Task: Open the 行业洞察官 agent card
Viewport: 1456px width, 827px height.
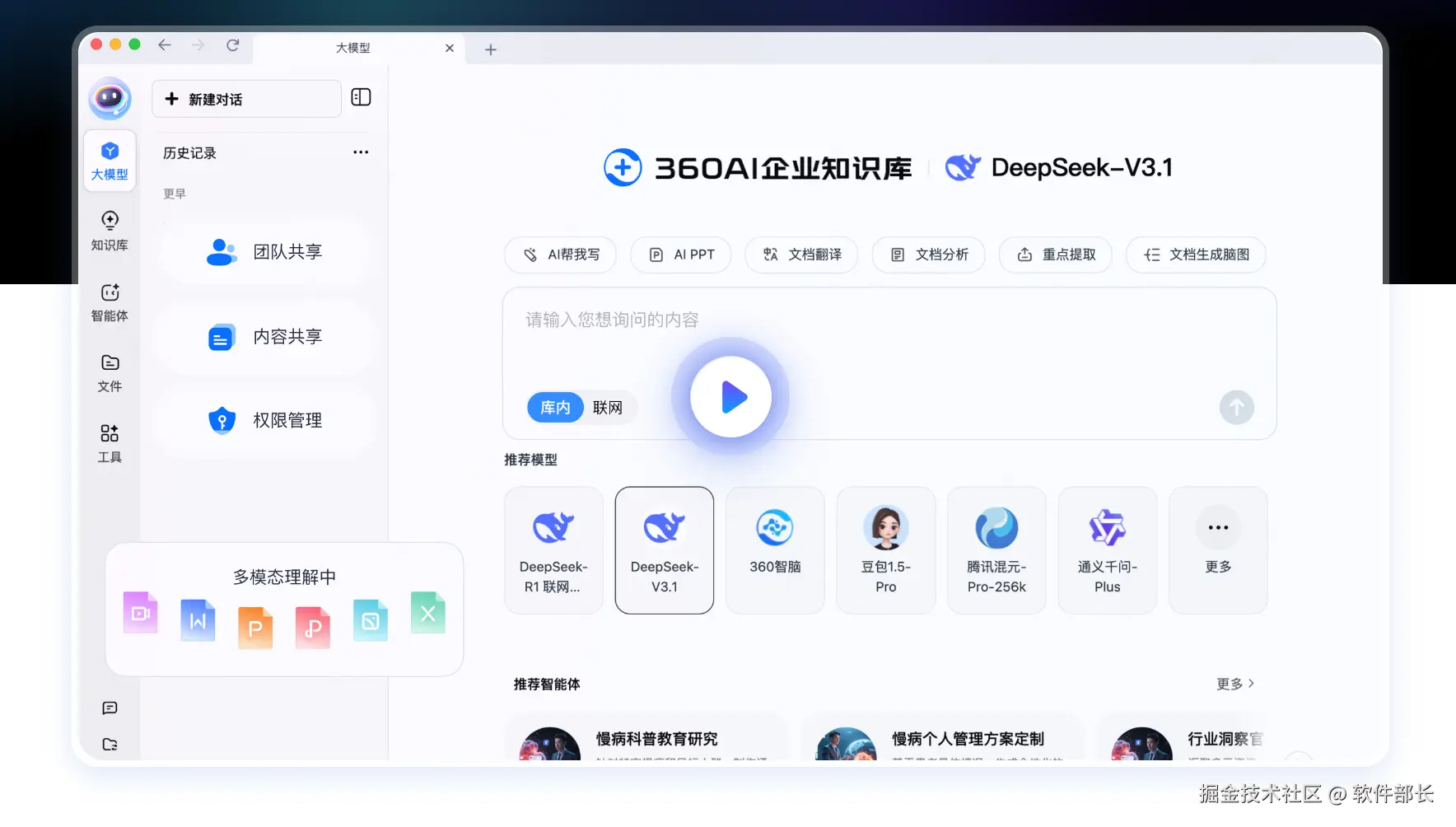Action: pos(1182,738)
